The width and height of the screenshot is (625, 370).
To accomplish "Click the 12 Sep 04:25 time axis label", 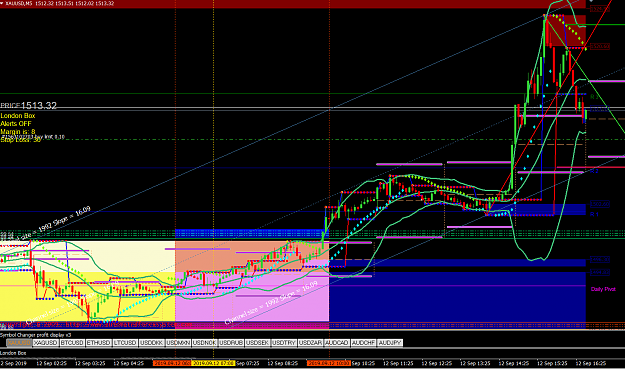I will (x=129, y=363).
